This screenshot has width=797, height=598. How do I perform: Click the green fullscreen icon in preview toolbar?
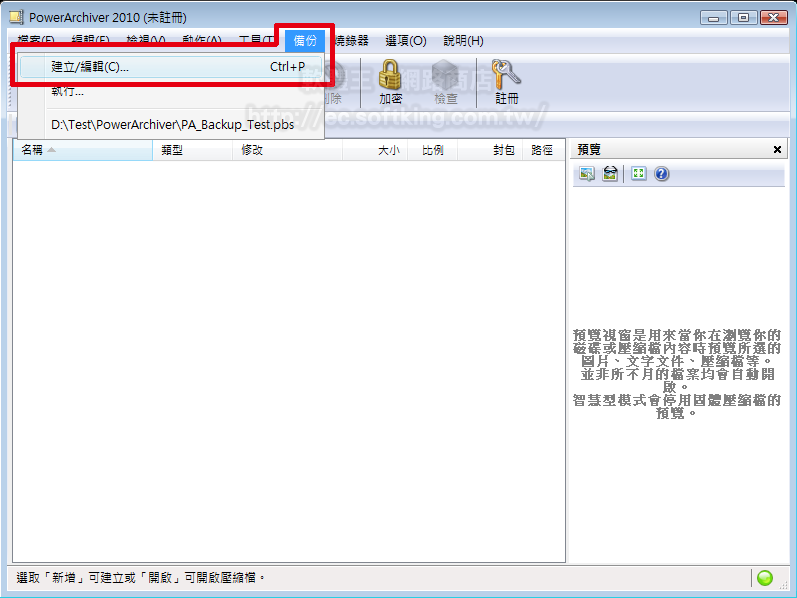(x=638, y=174)
